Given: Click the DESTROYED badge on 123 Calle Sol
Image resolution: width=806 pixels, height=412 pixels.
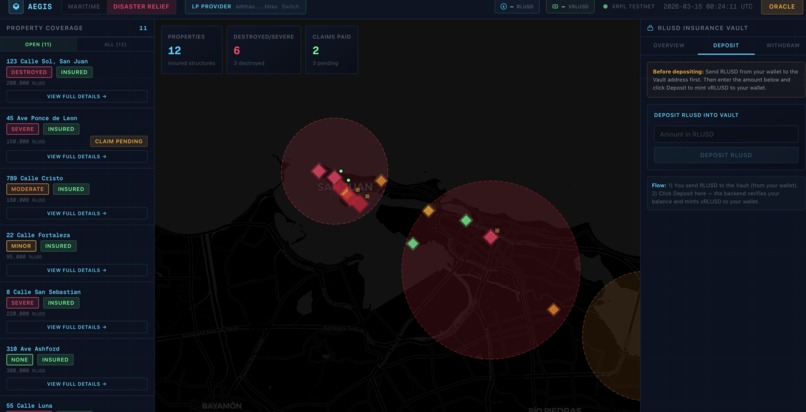Looking at the screenshot, I should point(29,72).
